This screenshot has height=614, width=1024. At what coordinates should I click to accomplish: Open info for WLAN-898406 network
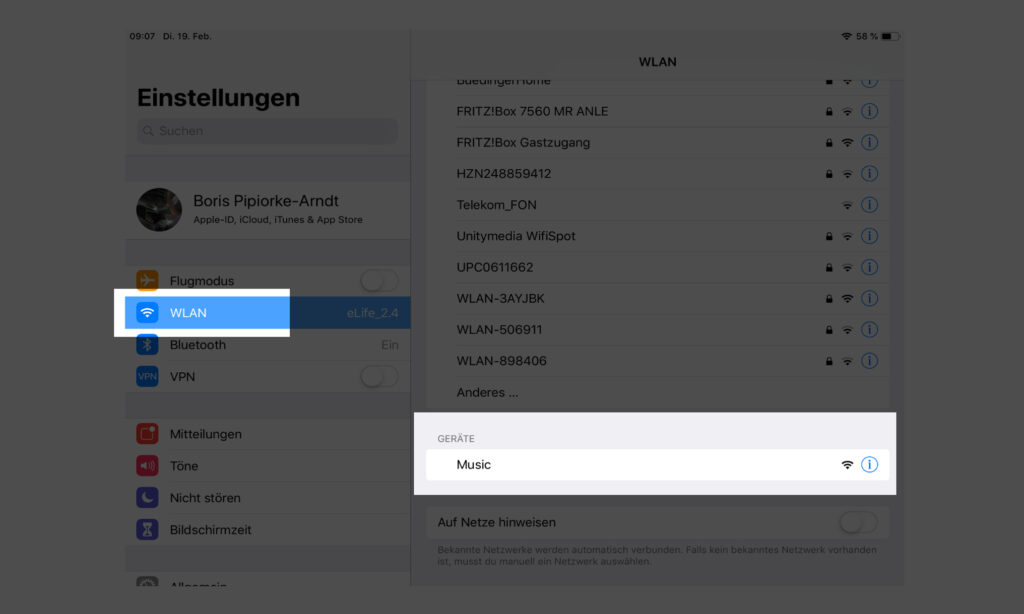869,361
